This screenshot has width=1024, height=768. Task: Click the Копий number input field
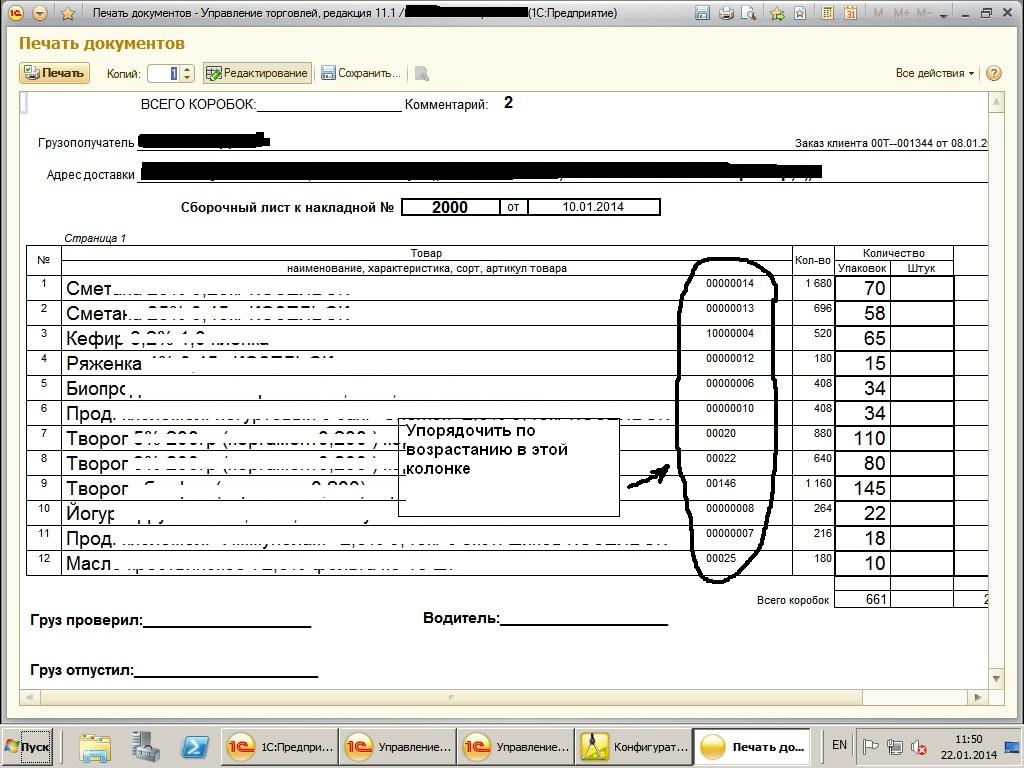coord(164,73)
